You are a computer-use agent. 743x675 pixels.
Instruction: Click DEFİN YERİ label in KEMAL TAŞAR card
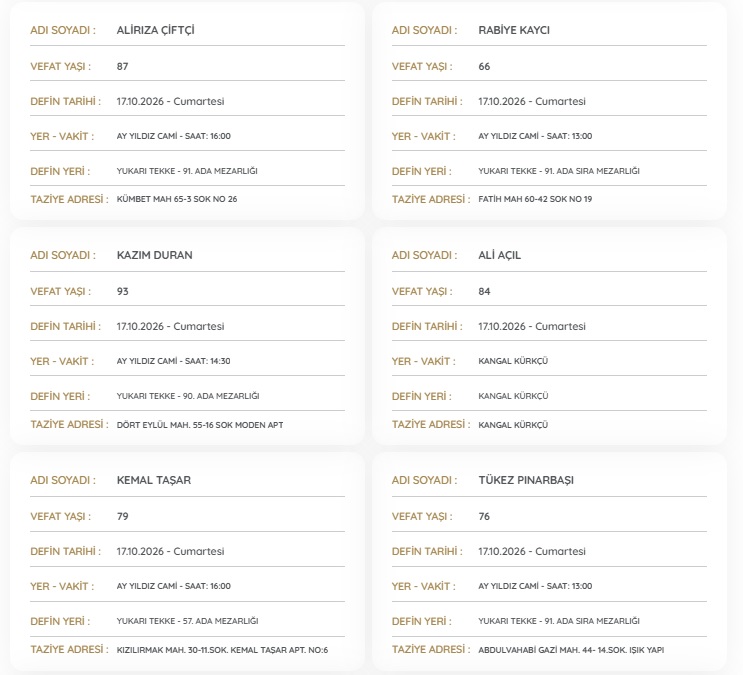pos(60,621)
